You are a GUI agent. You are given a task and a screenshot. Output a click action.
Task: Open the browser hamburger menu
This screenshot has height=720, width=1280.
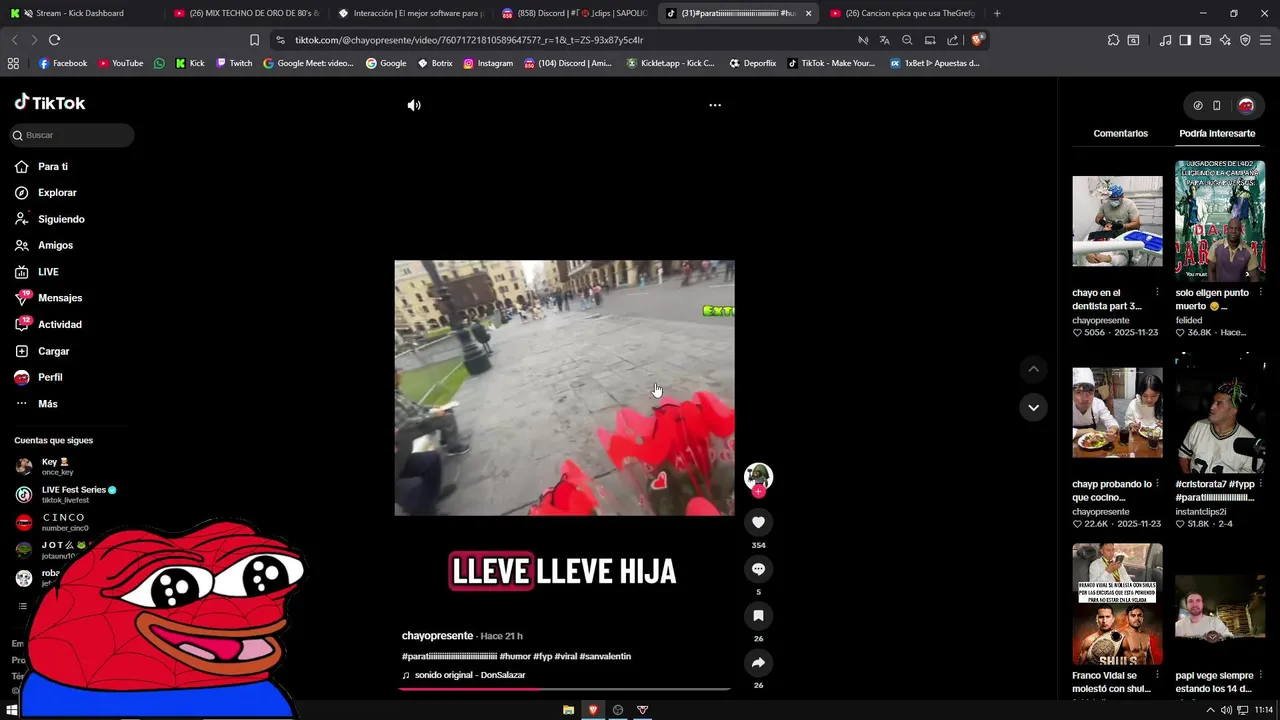click(1266, 40)
